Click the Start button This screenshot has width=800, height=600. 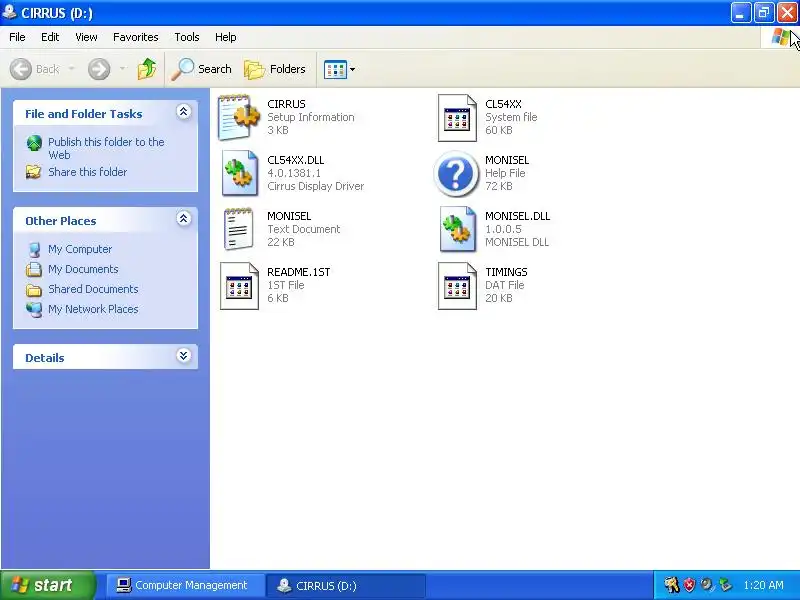pyautogui.click(x=48, y=585)
